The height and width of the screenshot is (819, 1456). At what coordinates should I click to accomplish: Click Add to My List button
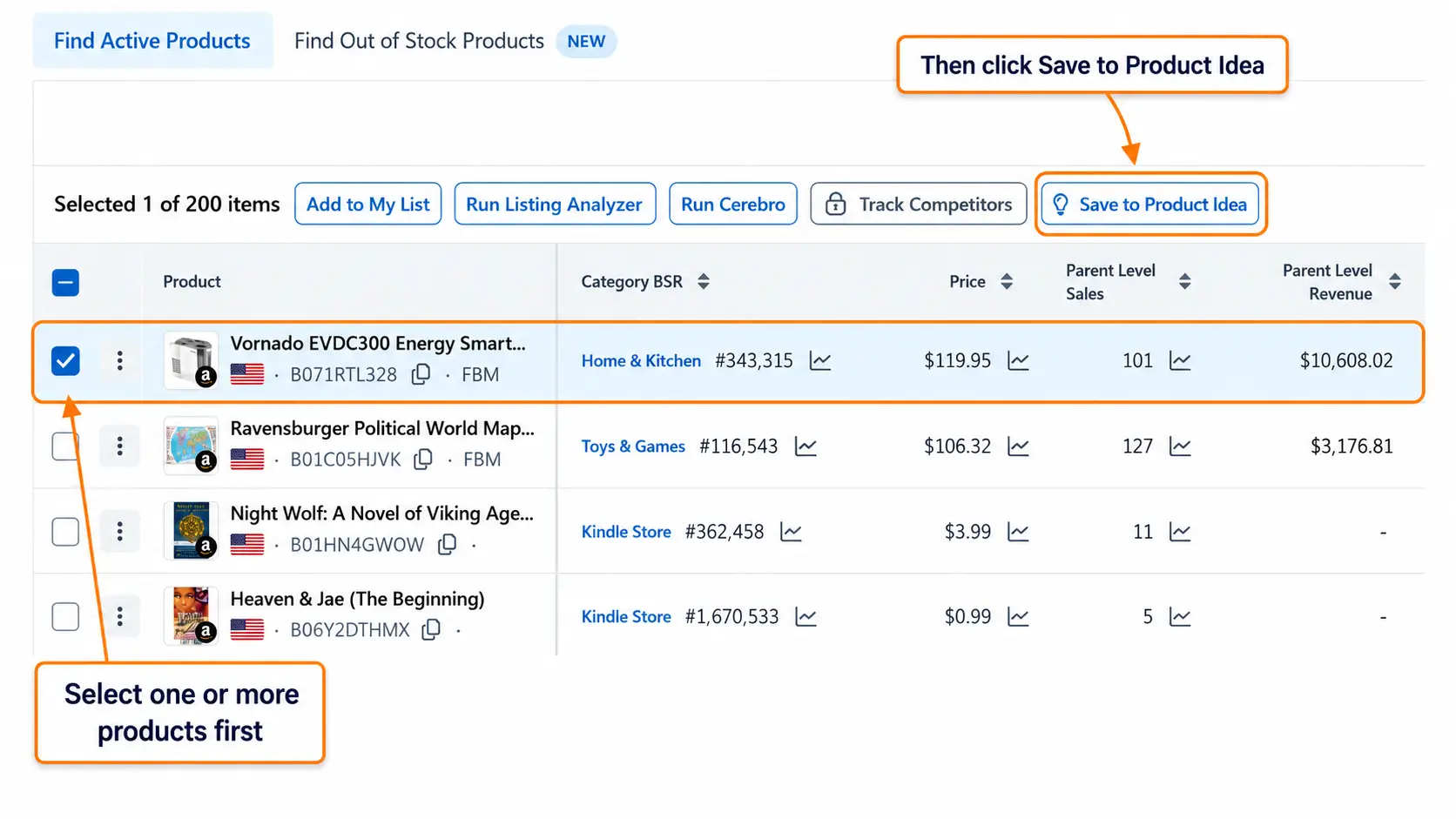tap(367, 204)
